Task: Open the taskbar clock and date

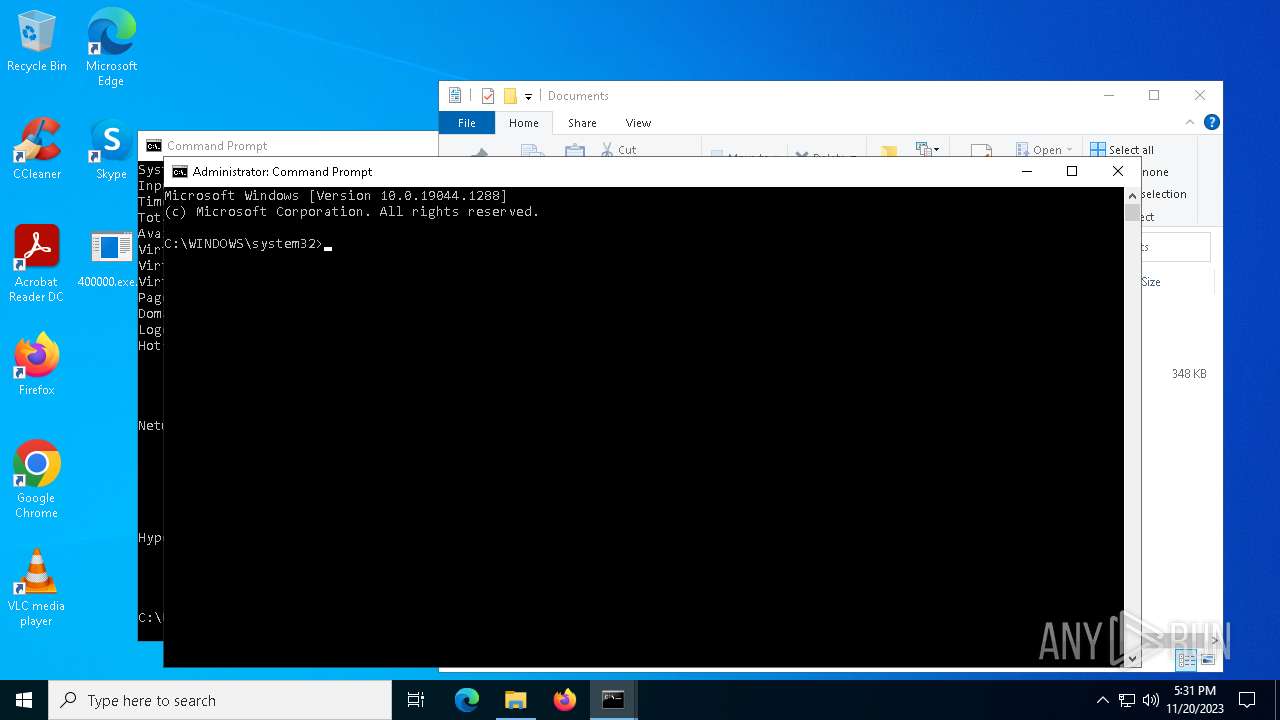Action: coord(1195,700)
